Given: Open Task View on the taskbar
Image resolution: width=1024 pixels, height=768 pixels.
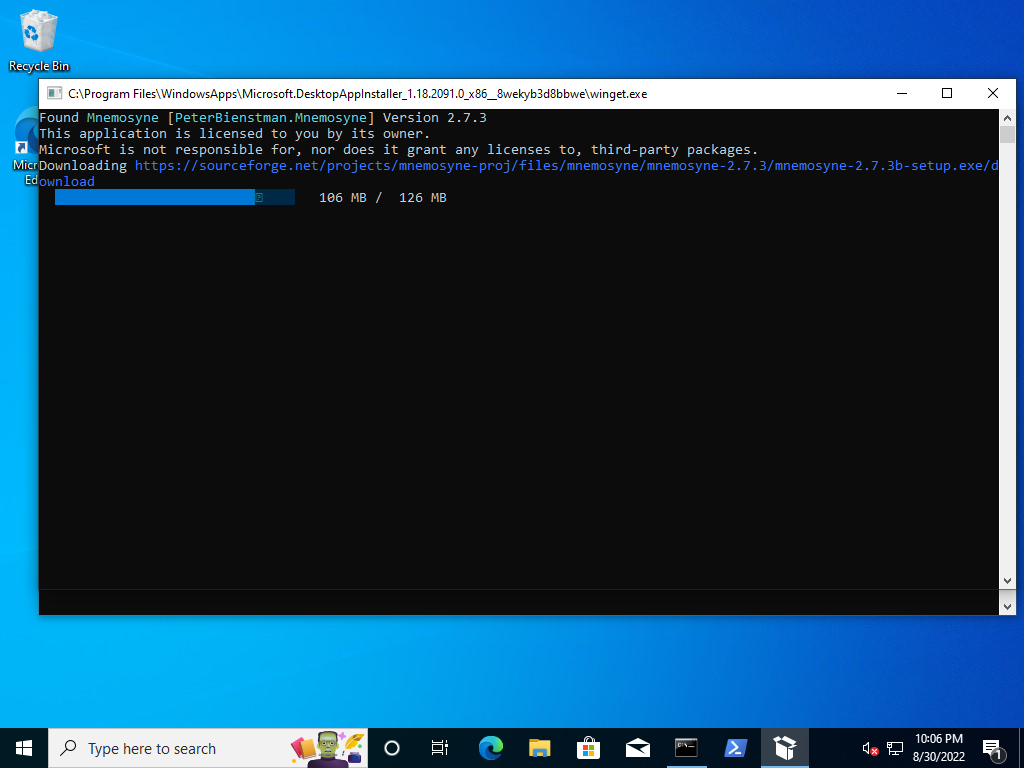Looking at the screenshot, I should pyautogui.click(x=440, y=748).
